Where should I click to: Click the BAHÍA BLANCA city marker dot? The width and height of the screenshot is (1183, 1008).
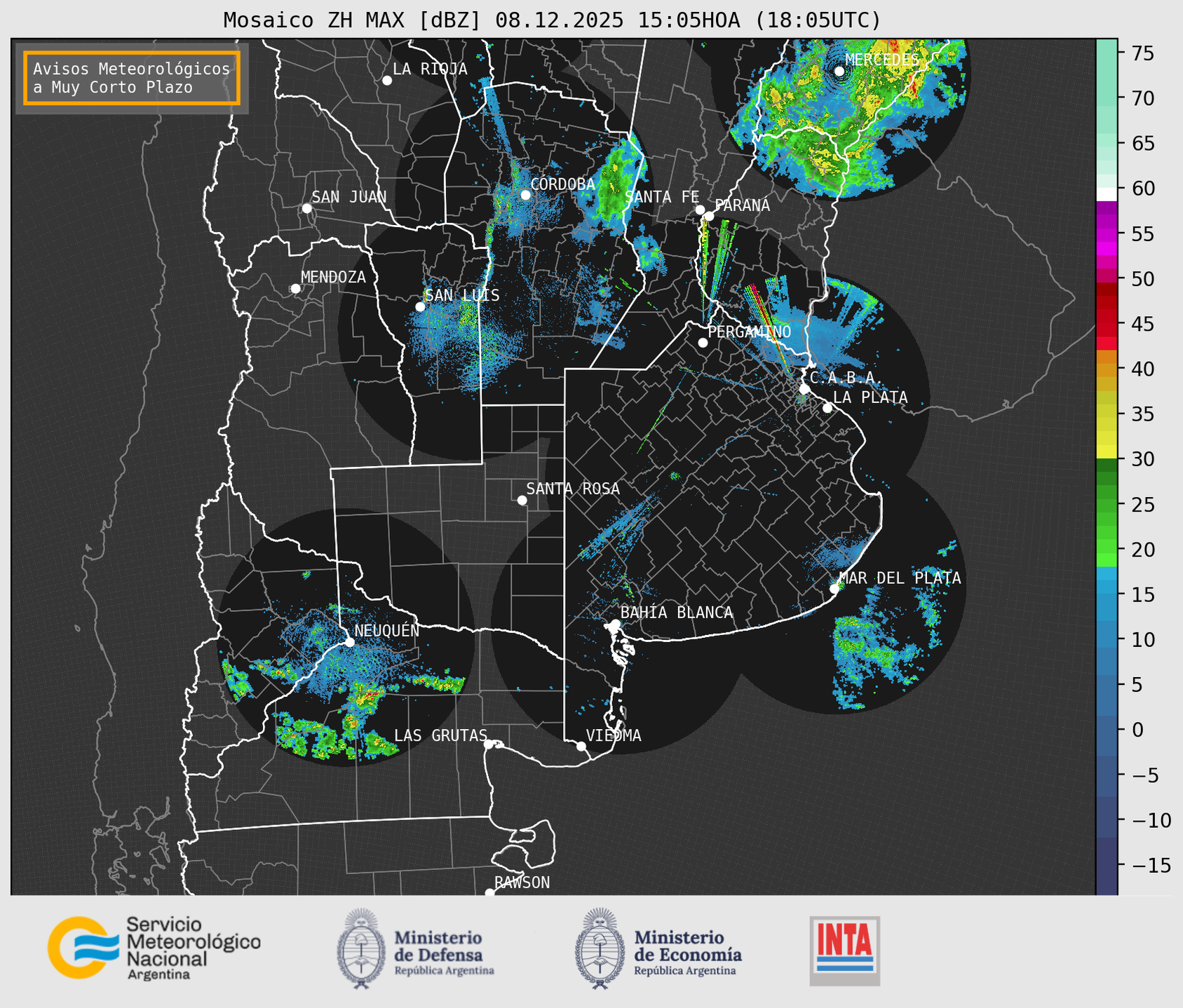click(x=615, y=624)
